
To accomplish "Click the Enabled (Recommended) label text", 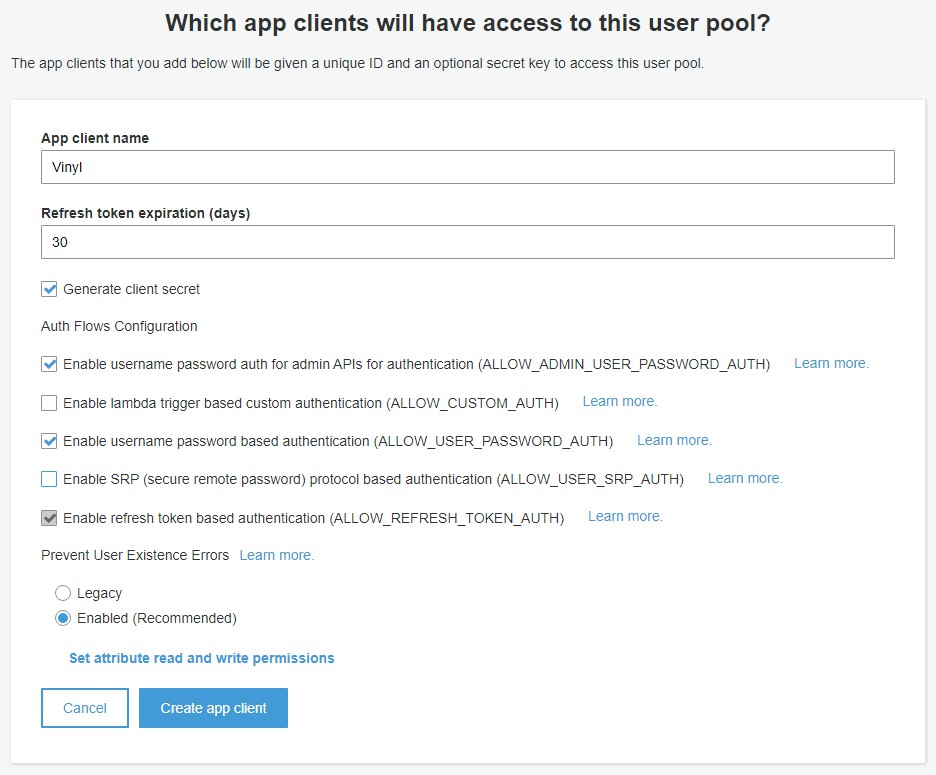I will pyautogui.click(x=157, y=618).
